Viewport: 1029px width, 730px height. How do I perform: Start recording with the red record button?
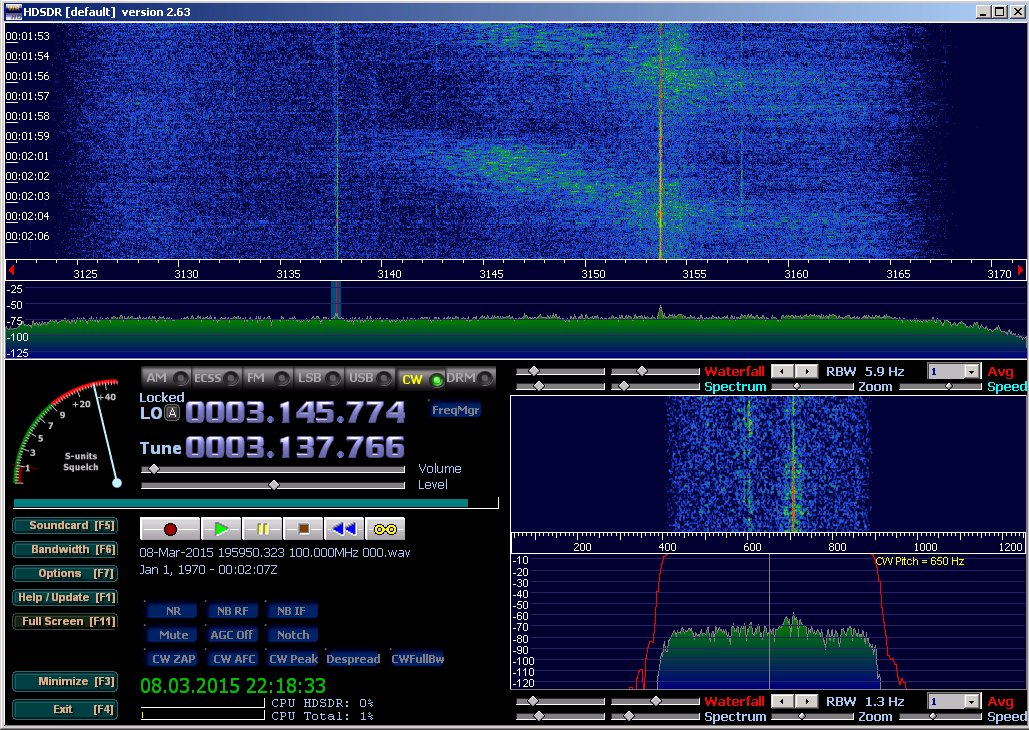(170, 528)
